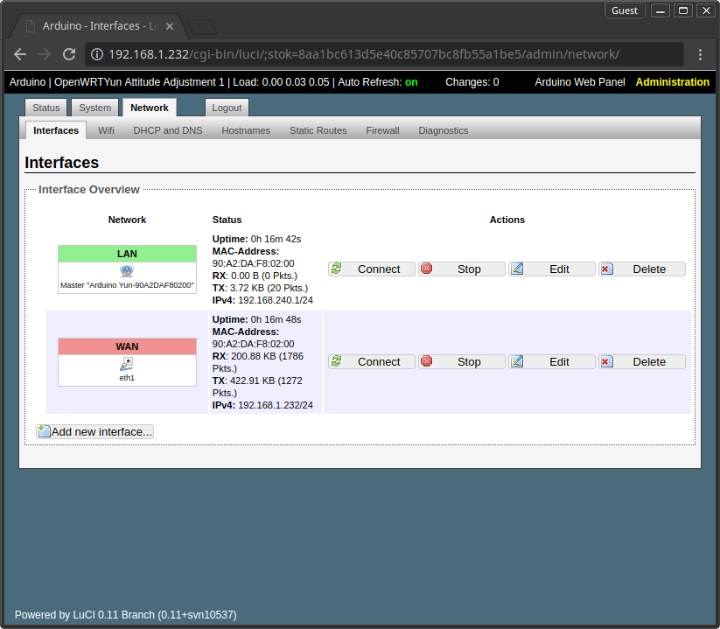View site information icon in address bar
This screenshot has height=629, width=720.
tap(96, 55)
